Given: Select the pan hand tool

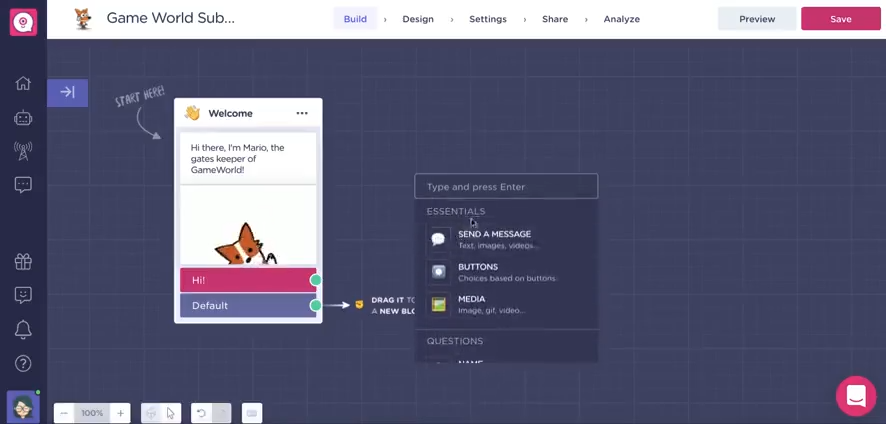Looking at the screenshot, I should (x=151, y=413).
